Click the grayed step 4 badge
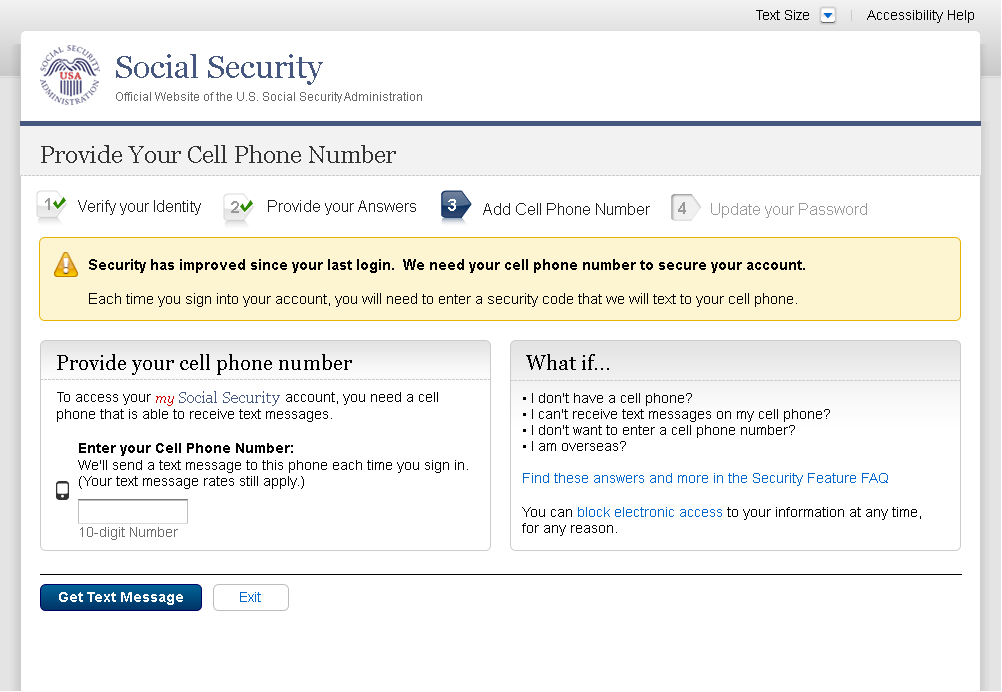This screenshot has width=1002, height=692. point(684,208)
